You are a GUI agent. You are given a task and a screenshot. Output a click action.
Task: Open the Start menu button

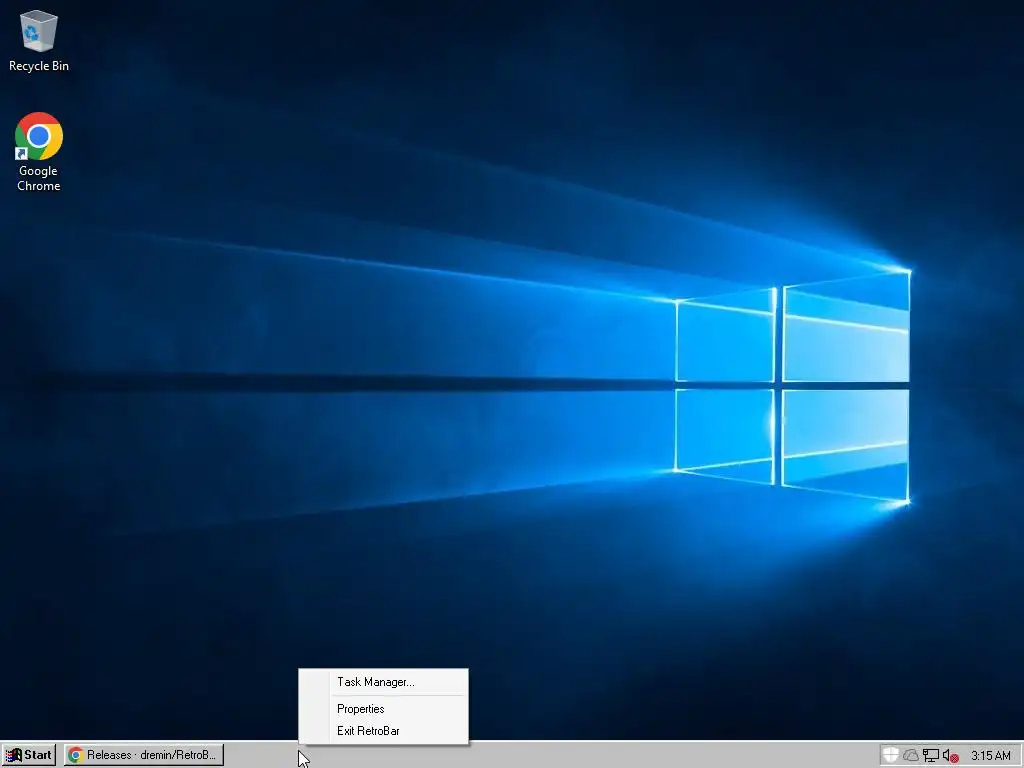[x=29, y=755]
